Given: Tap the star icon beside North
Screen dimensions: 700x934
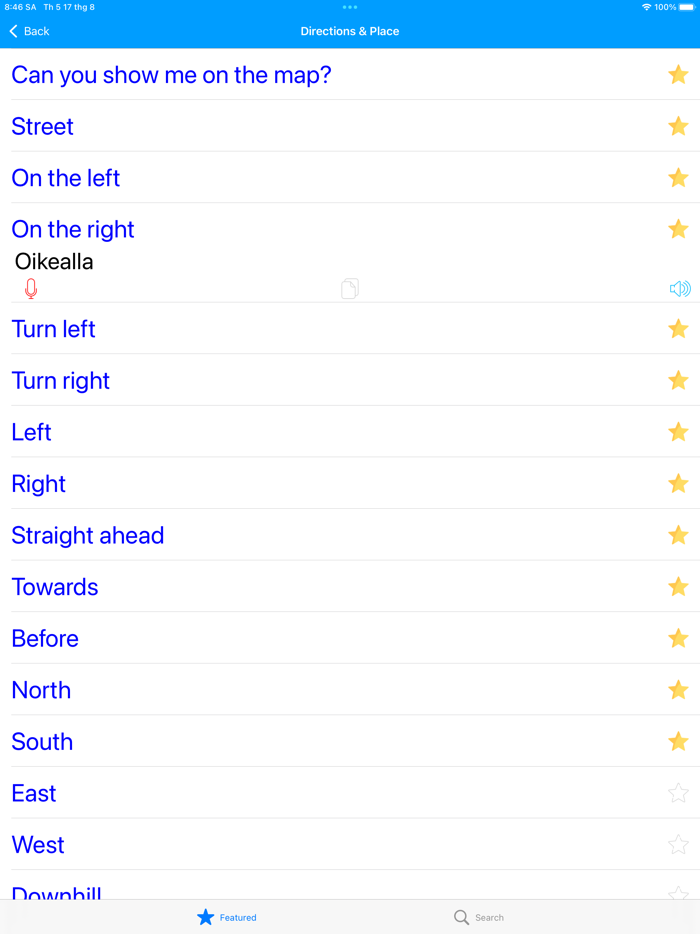Looking at the screenshot, I should point(678,690).
